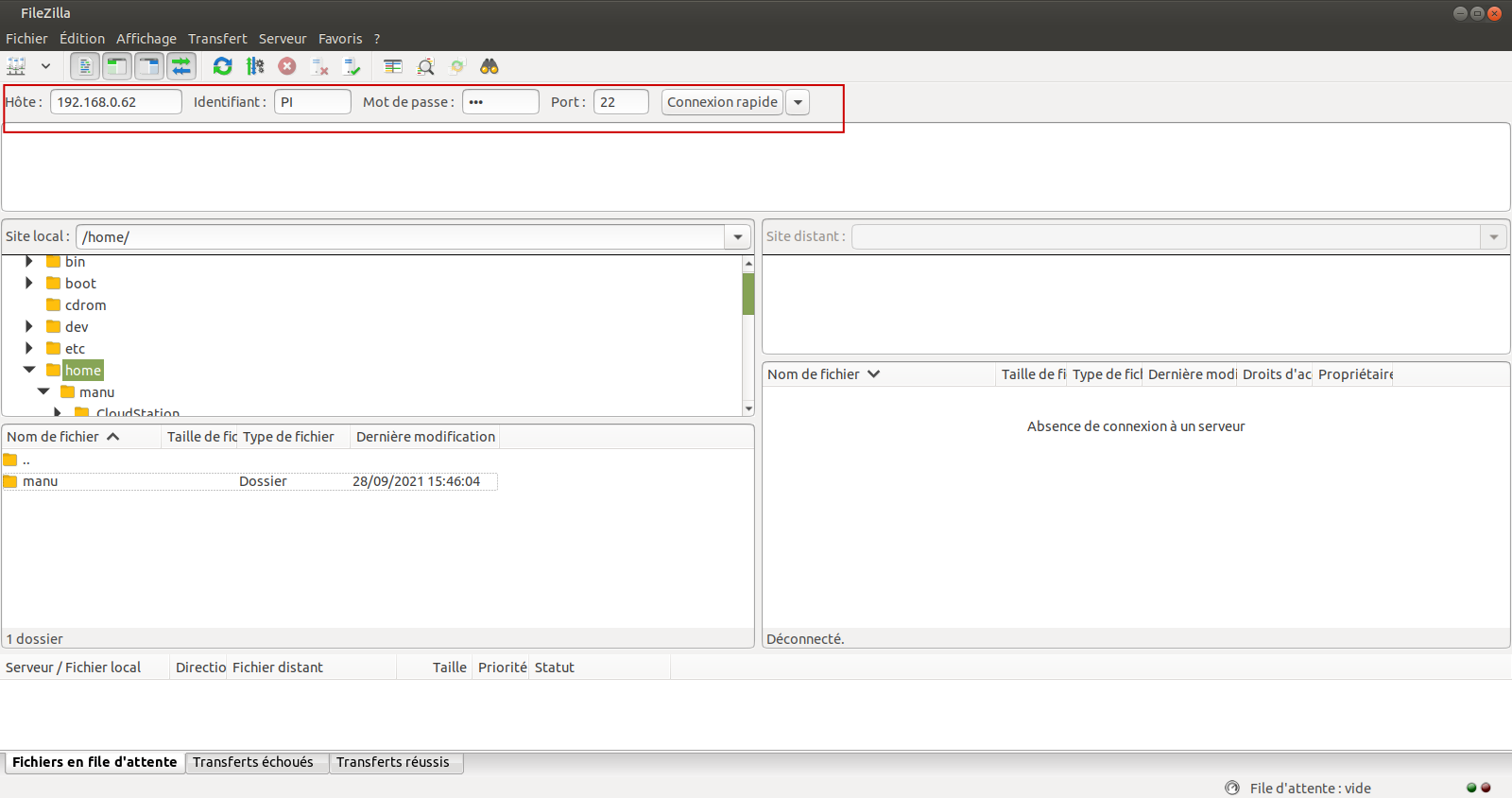Open the Édition menu
The image size is (1512, 798).
coord(82,39)
